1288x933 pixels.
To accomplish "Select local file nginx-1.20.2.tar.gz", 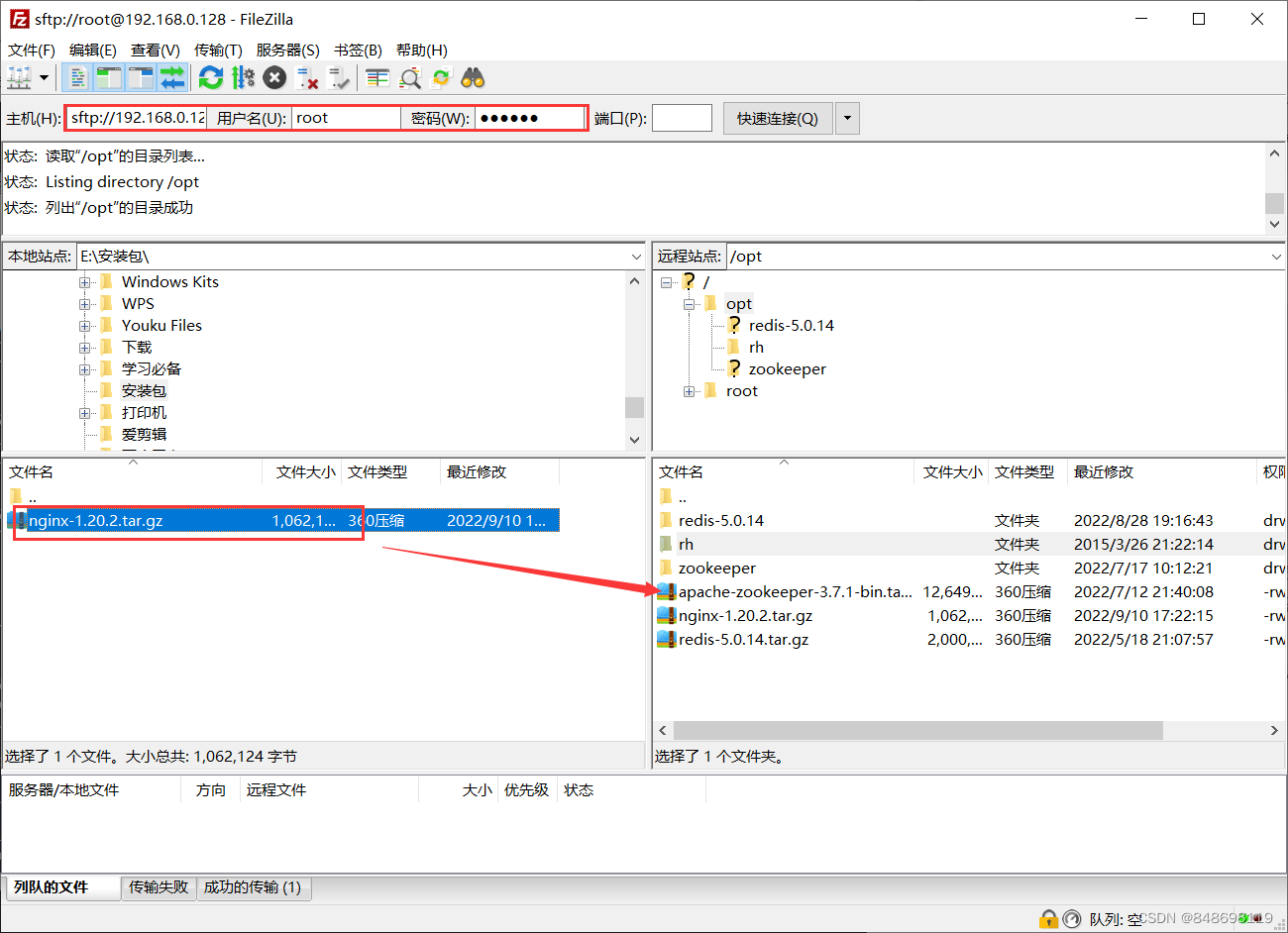I will 282,520.
